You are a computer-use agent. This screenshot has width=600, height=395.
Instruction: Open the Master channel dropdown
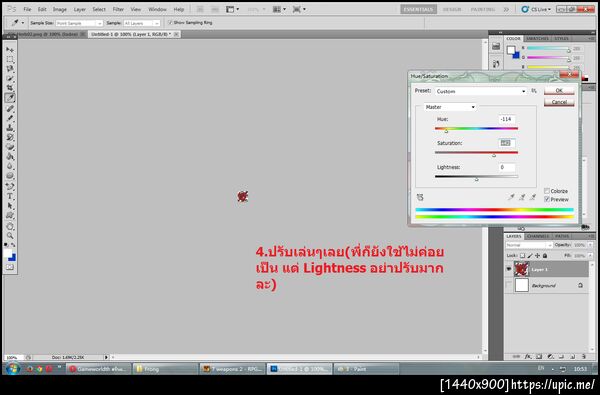point(450,107)
